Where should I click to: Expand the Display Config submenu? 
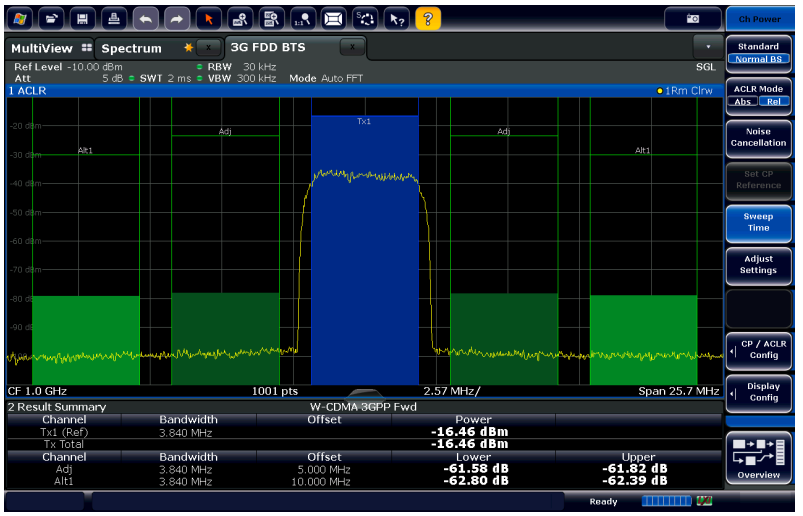tap(758, 393)
